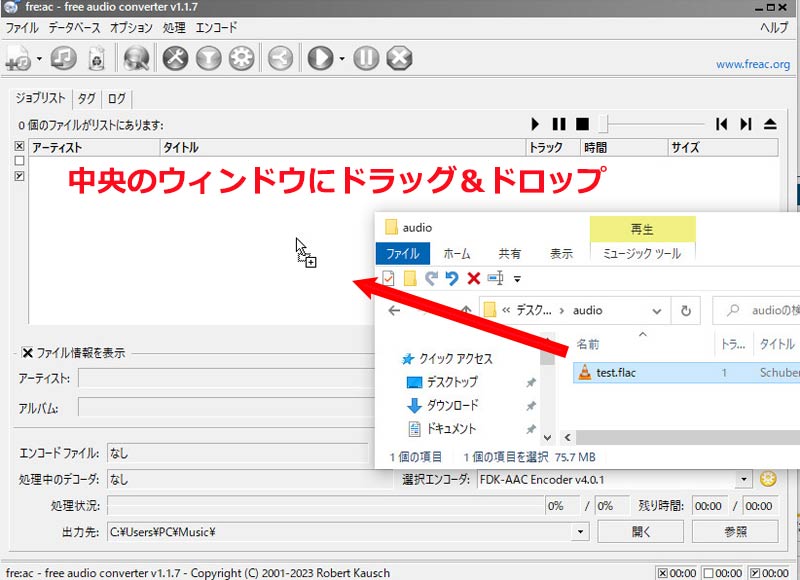This screenshot has height=580, width=800.
Task: Enable the checkbox in the Explorer toolbar
Action: pos(389,278)
